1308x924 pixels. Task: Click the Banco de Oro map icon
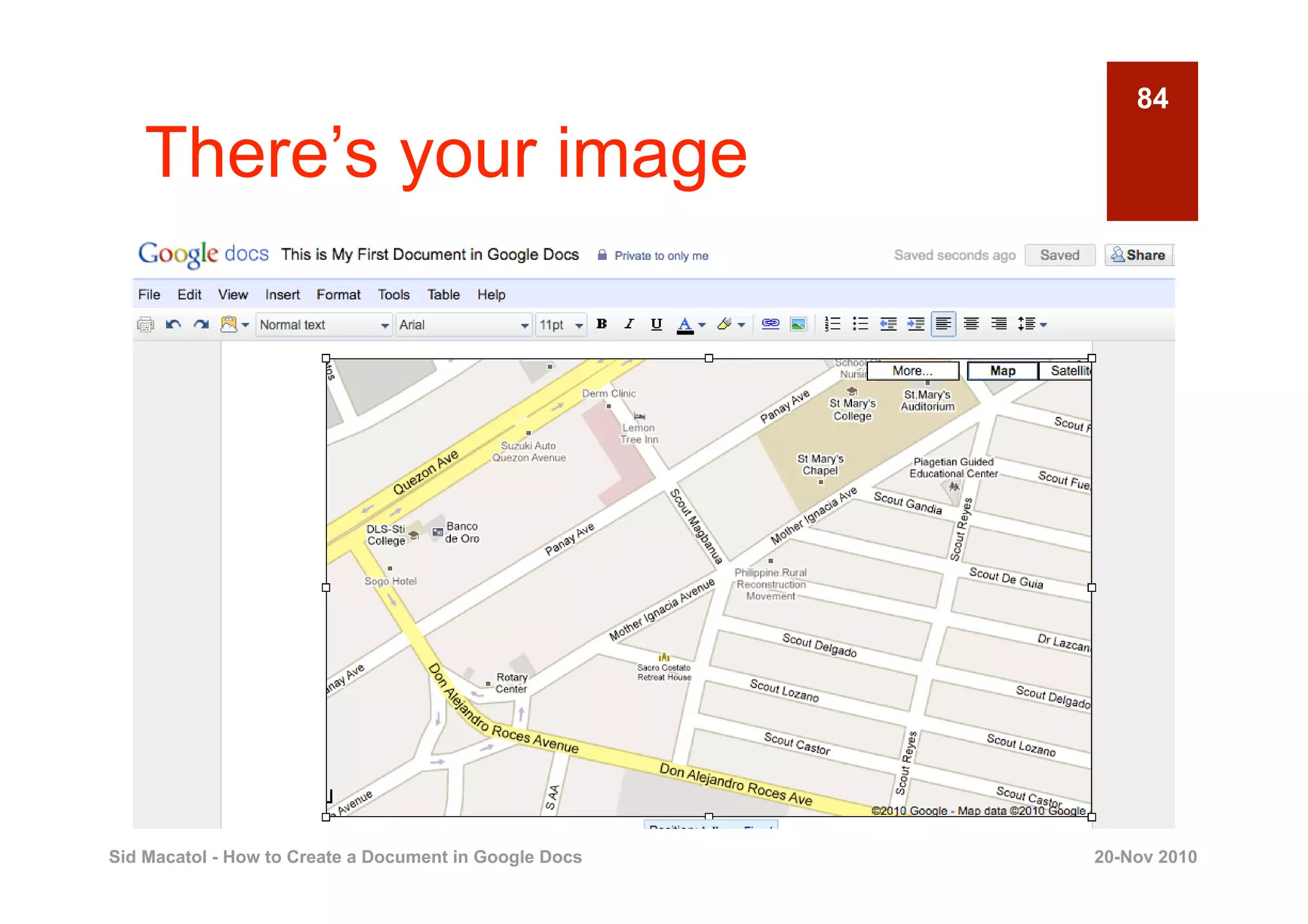437,532
